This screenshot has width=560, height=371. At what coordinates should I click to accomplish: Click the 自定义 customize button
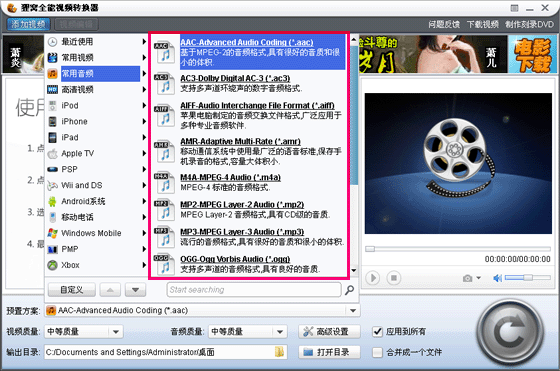[71, 290]
